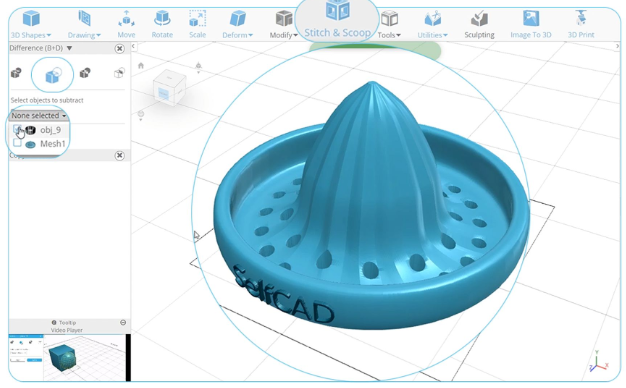
Task: Select the Rotate tool
Action: pyautogui.click(x=162, y=25)
